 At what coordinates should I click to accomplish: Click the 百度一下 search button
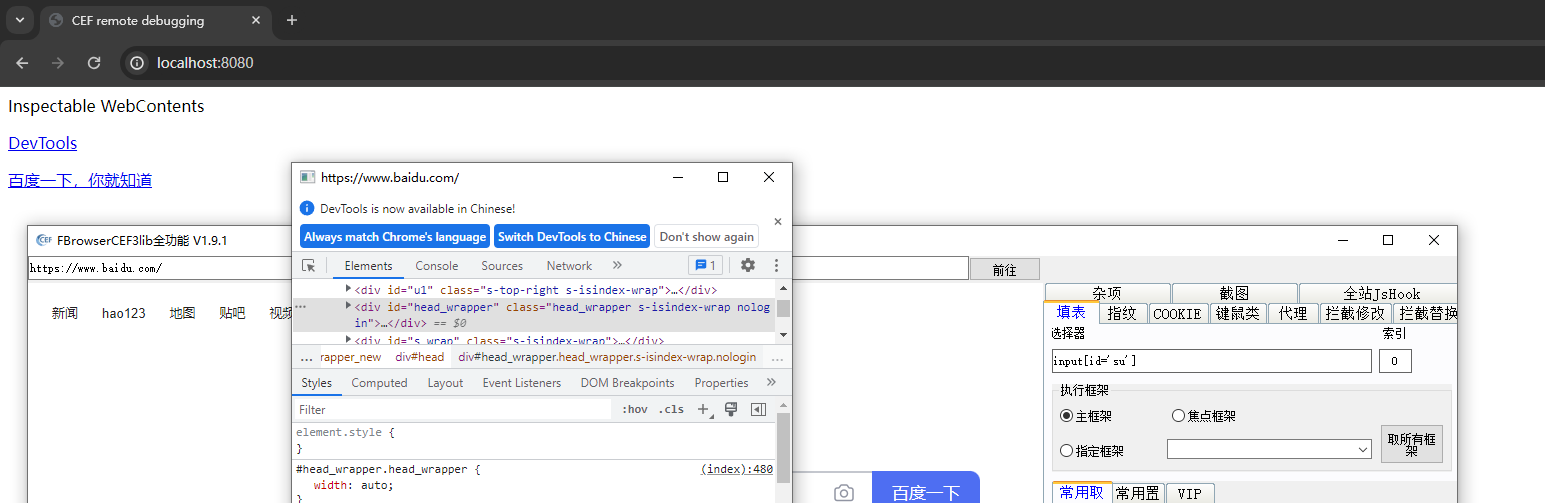pos(926,488)
